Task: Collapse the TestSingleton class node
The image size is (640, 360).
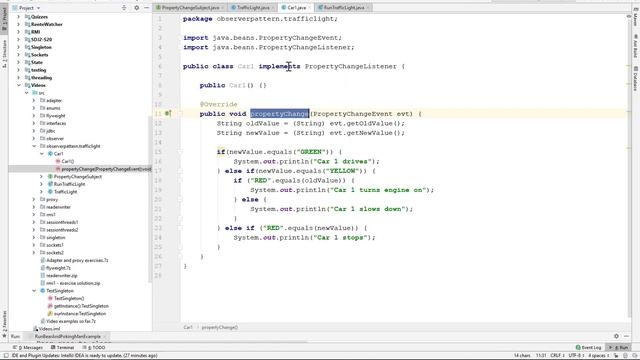Action: point(34,291)
